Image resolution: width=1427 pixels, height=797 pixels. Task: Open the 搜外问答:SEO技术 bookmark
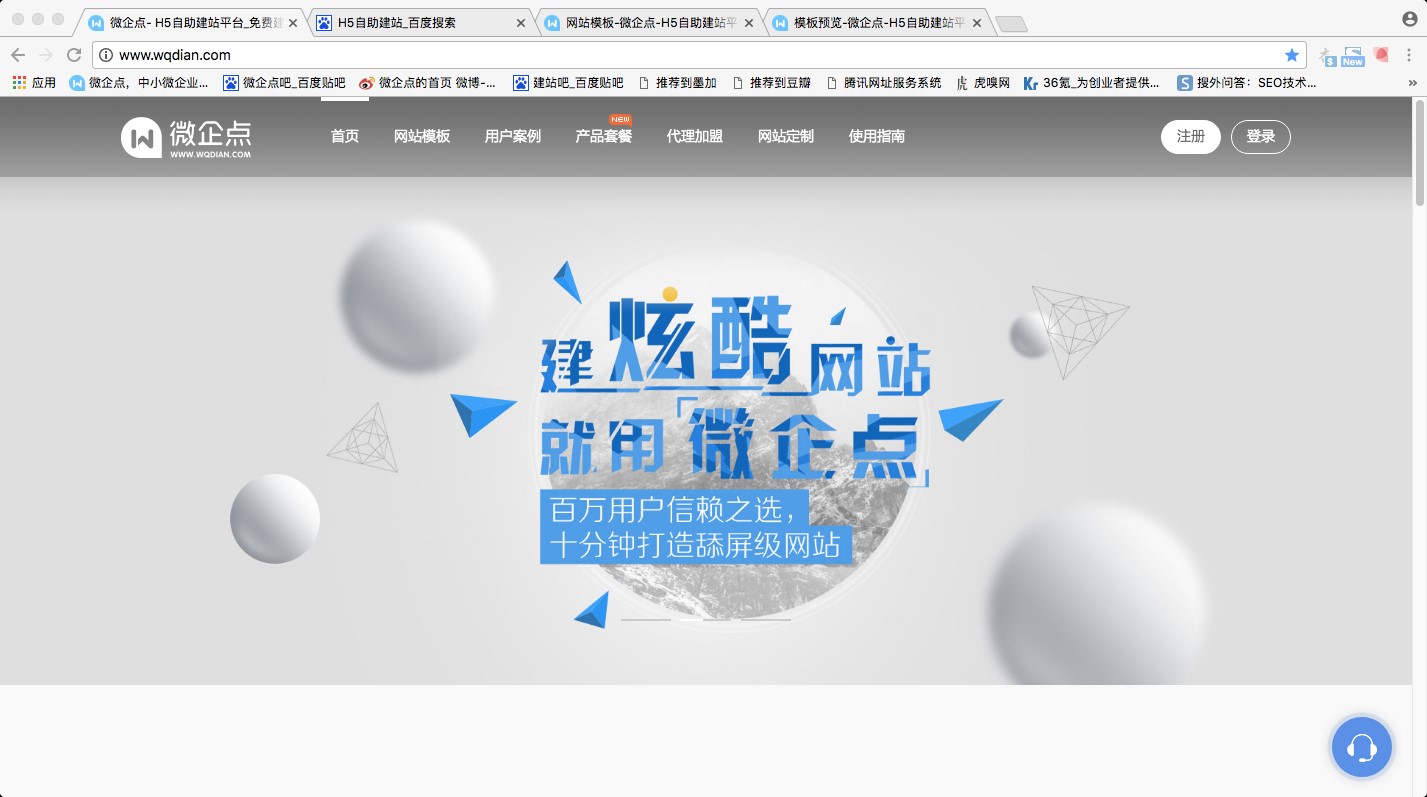tap(1247, 83)
